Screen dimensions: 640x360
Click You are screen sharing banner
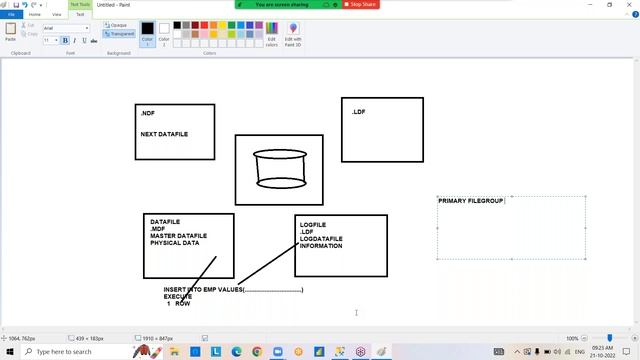282,4
